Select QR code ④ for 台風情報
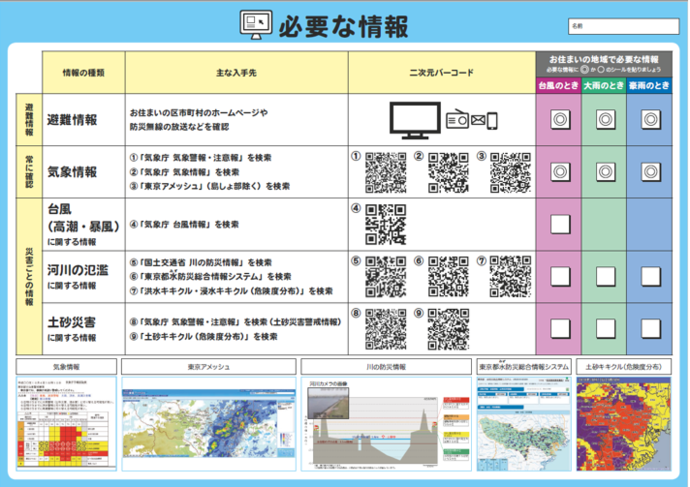Image resolution: width=690 pixels, height=487 pixels. tap(385, 224)
